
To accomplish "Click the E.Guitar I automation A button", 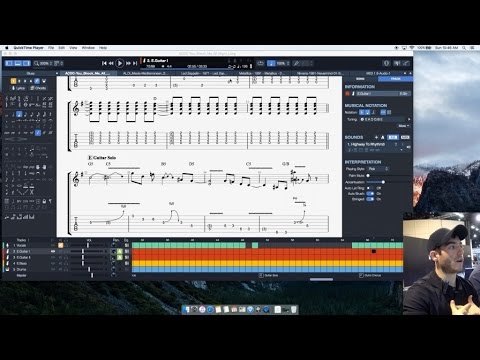I will click(120, 251).
